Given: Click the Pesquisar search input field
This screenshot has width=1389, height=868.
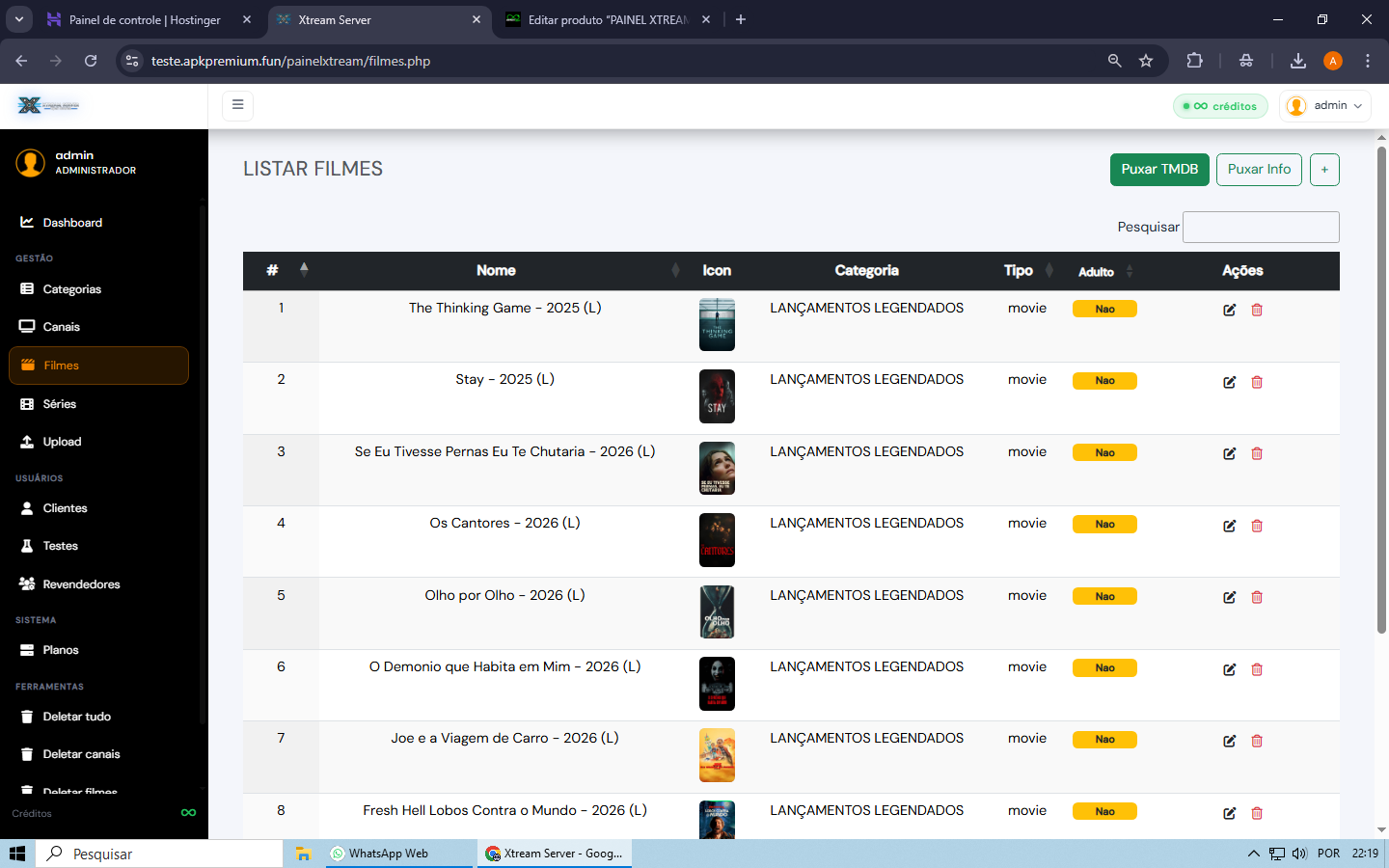Looking at the screenshot, I should pyautogui.click(x=1261, y=227).
